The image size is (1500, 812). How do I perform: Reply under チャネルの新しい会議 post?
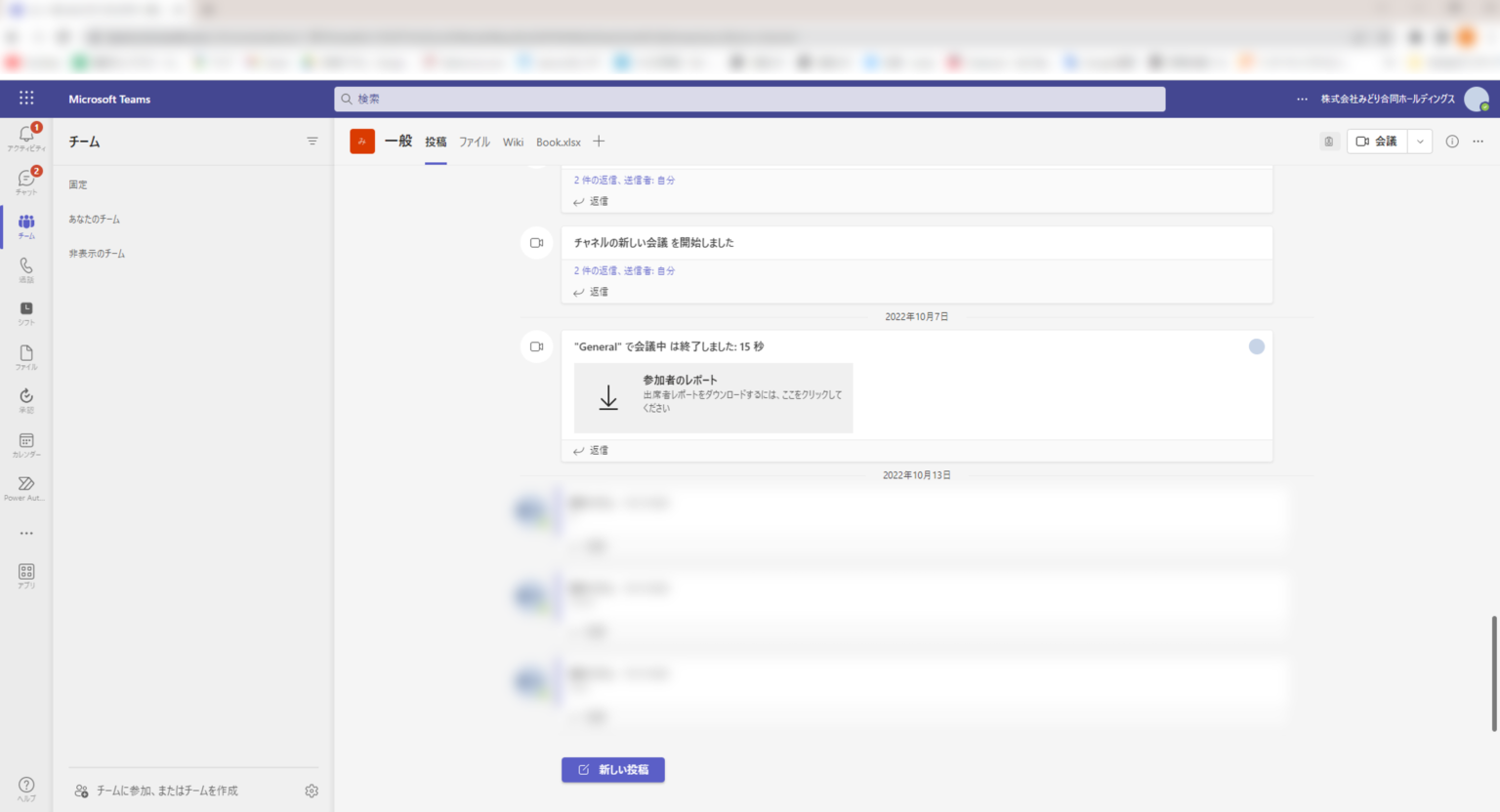click(592, 292)
